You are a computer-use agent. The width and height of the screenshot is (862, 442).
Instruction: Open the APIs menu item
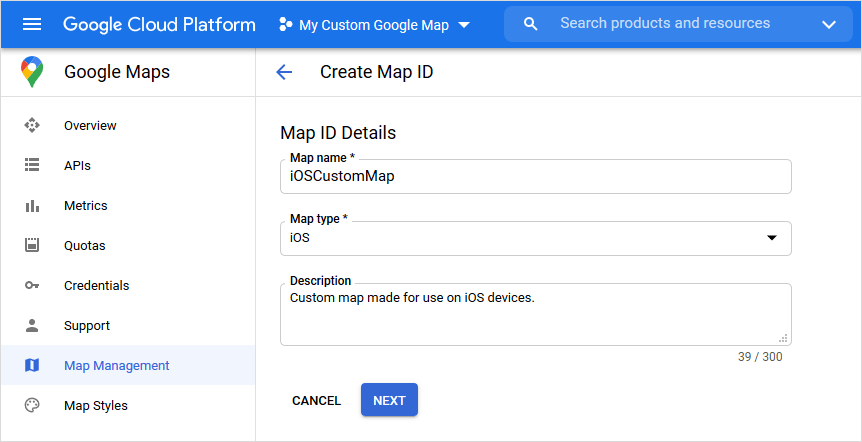coord(128,165)
